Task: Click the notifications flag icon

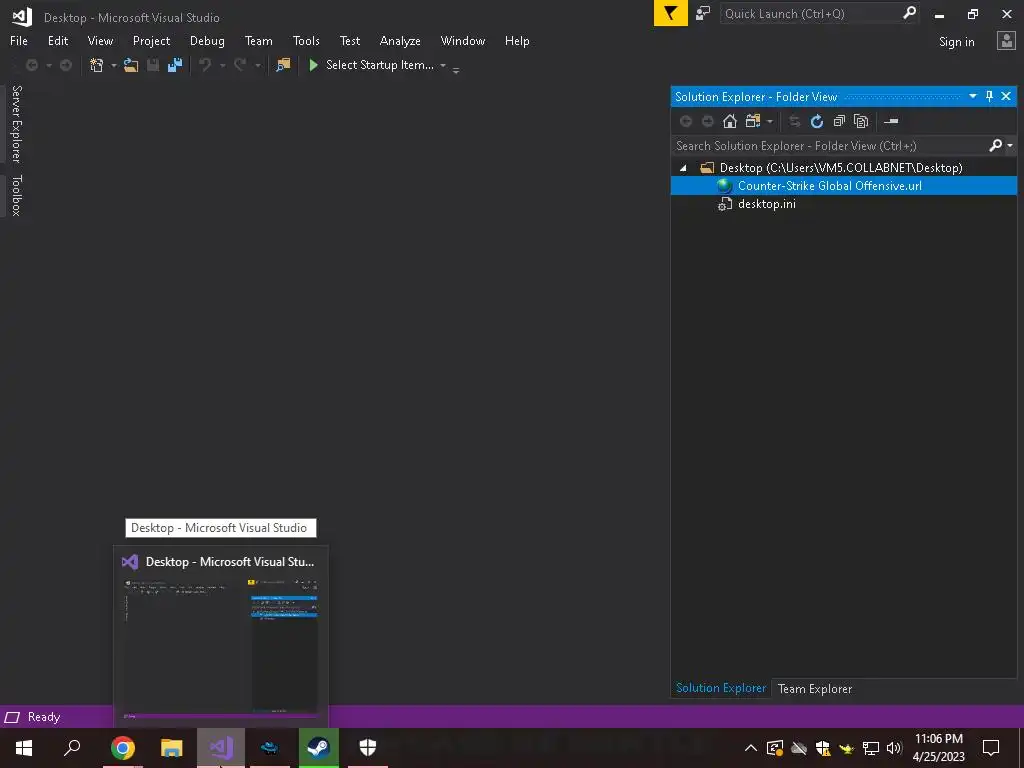Action: (671, 13)
